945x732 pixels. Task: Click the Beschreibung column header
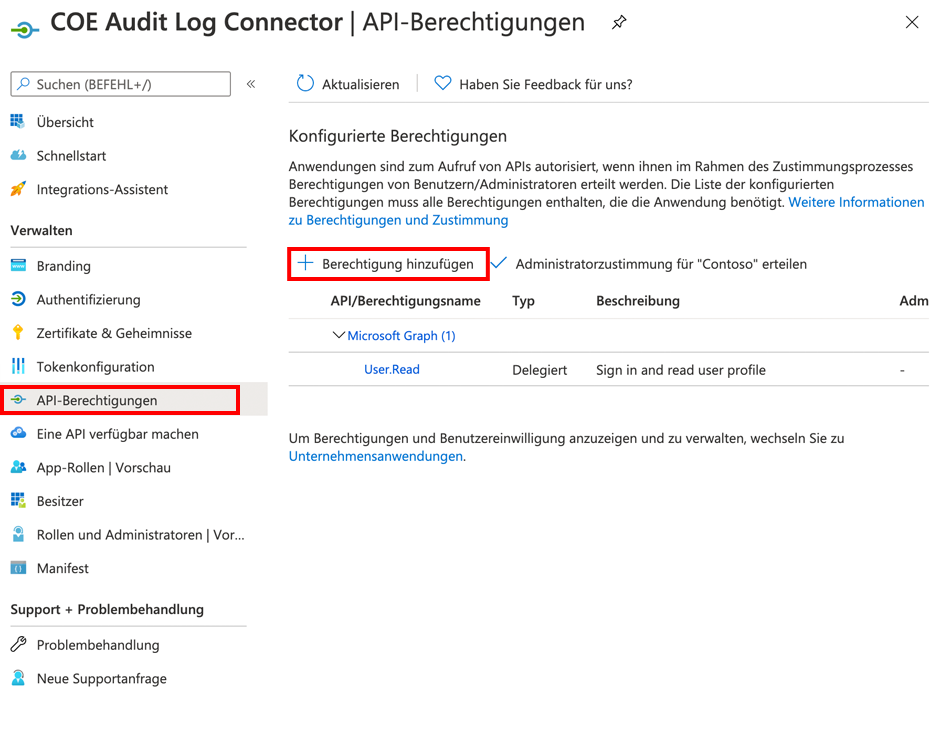638,301
